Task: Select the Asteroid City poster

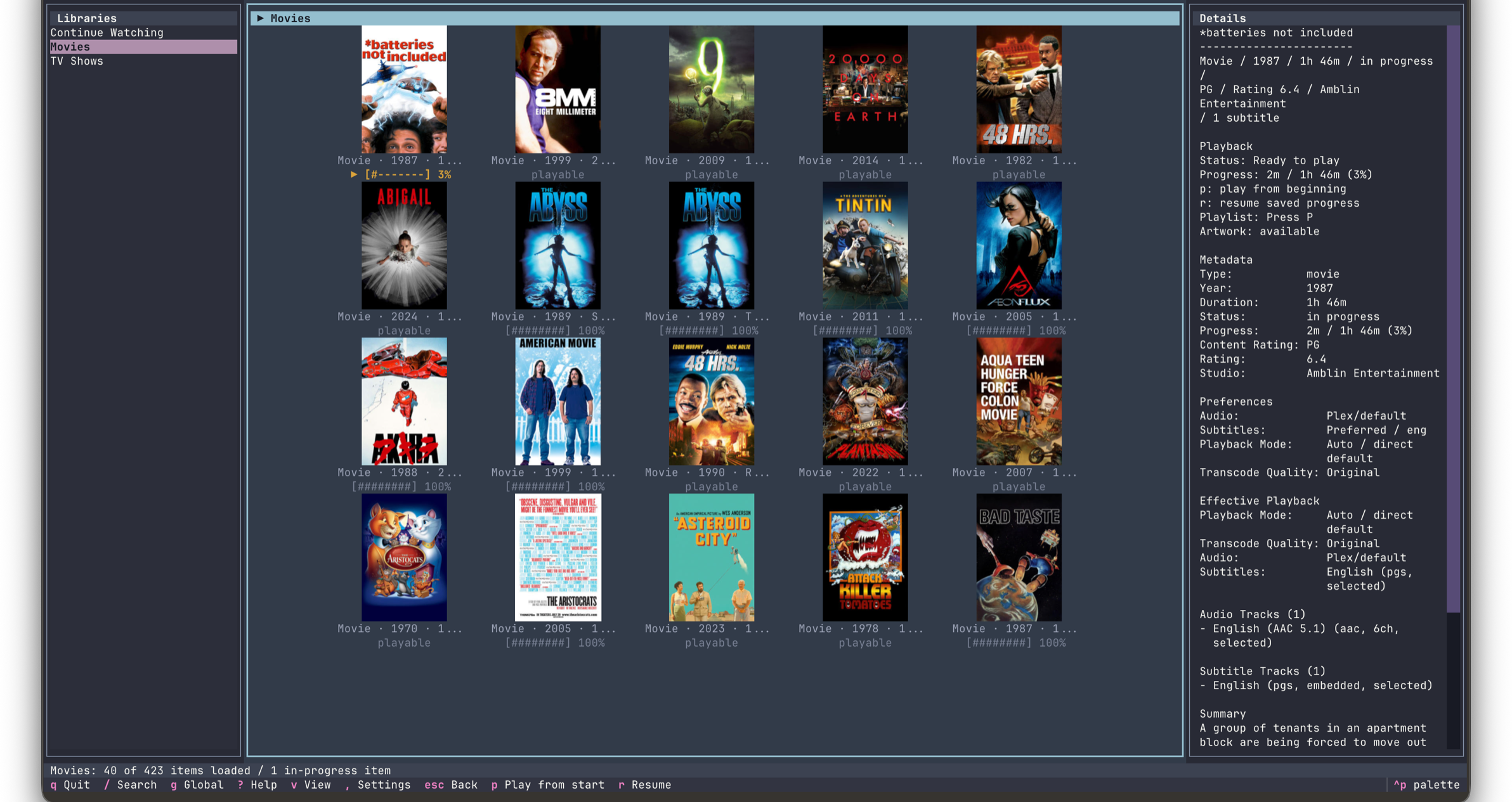Action: 712,557
